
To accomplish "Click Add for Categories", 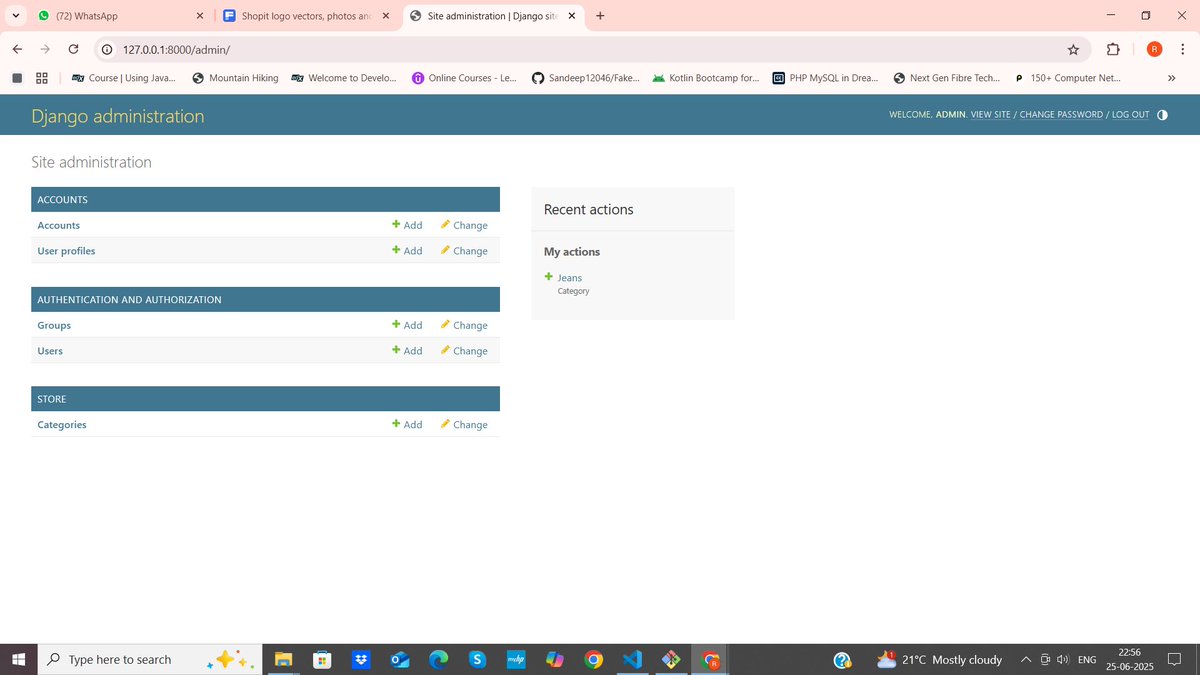I will click(407, 425).
